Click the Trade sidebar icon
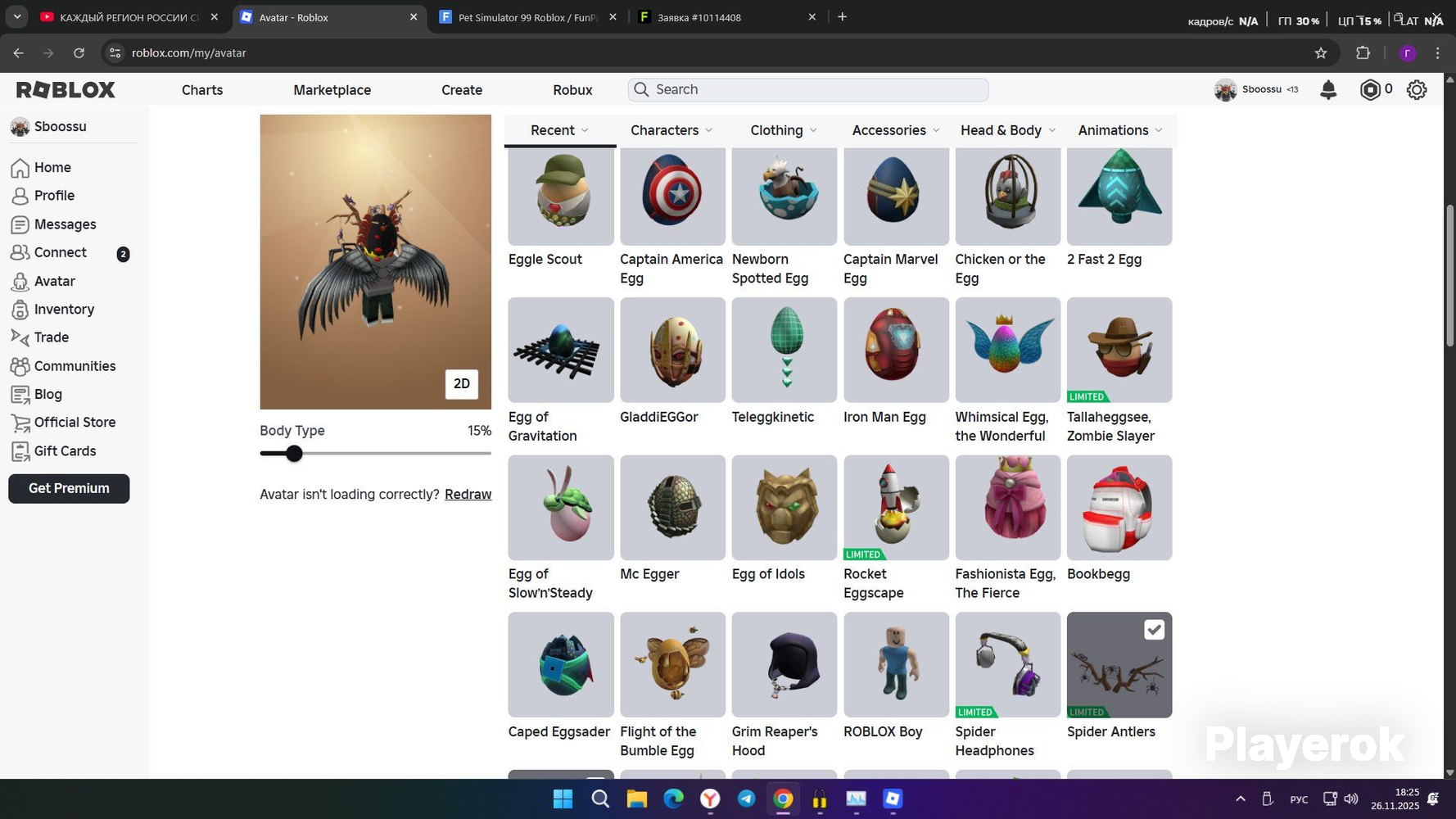 (x=20, y=337)
